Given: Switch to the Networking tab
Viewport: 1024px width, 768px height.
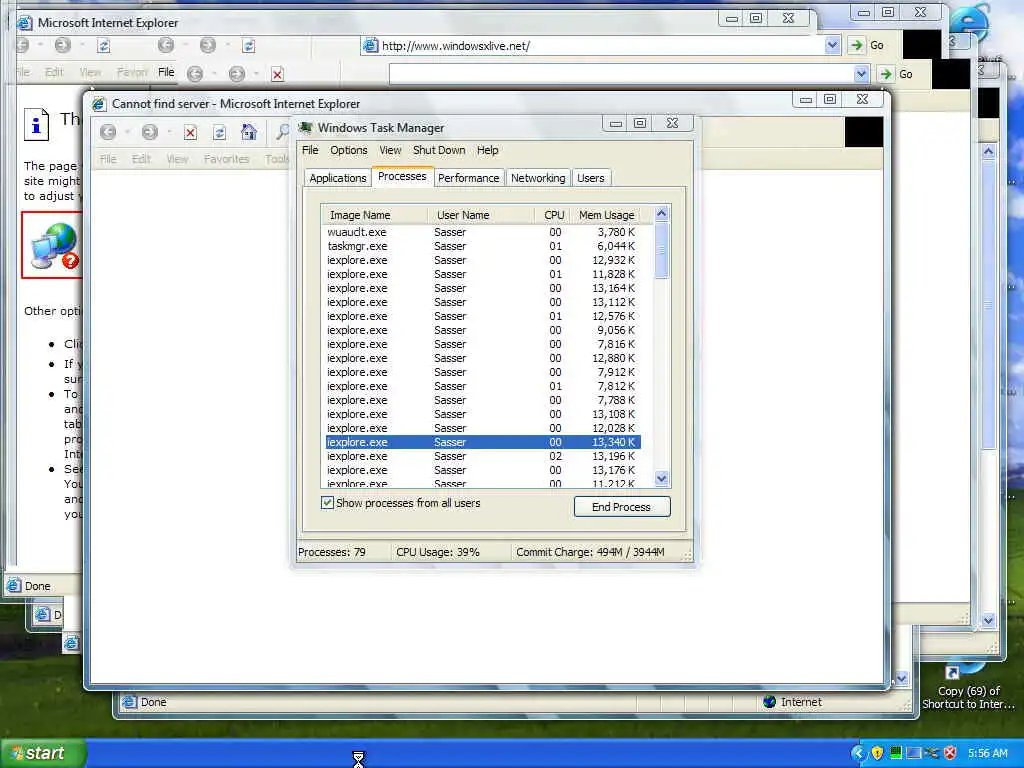Looking at the screenshot, I should pos(538,178).
